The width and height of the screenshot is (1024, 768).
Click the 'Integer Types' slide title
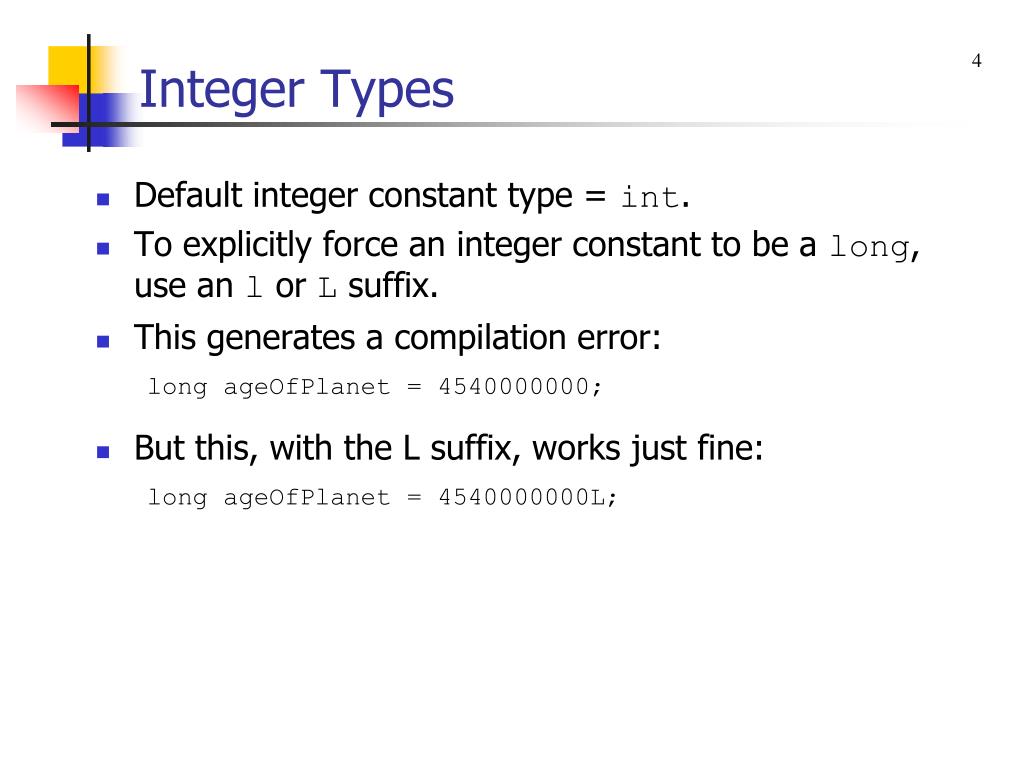(x=296, y=90)
